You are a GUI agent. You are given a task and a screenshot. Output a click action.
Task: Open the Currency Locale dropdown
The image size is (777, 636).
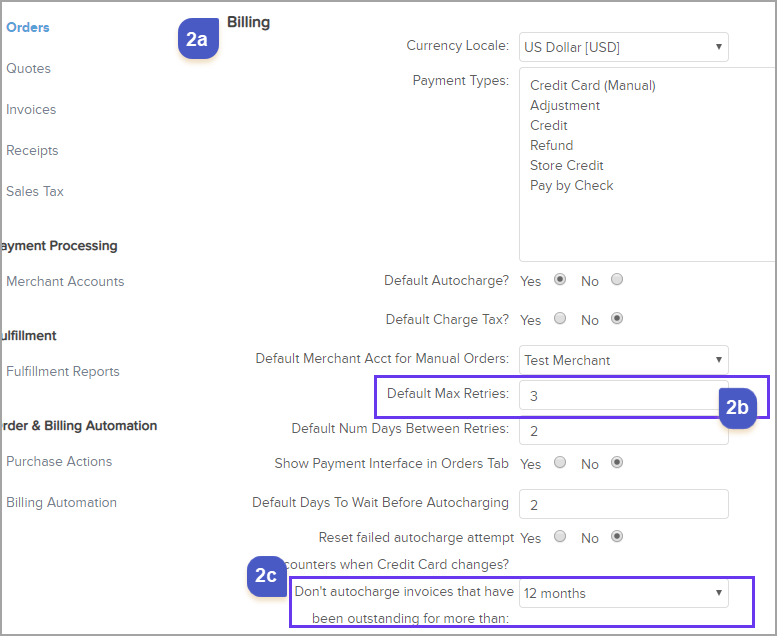pyautogui.click(x=624, y=46)
